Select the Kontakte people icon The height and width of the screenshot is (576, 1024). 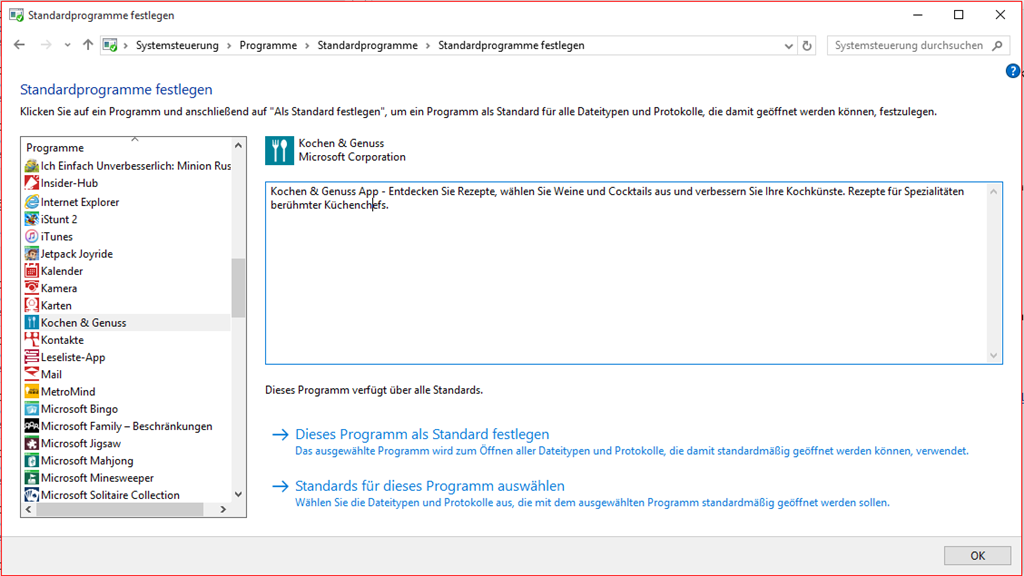[31, 340]
